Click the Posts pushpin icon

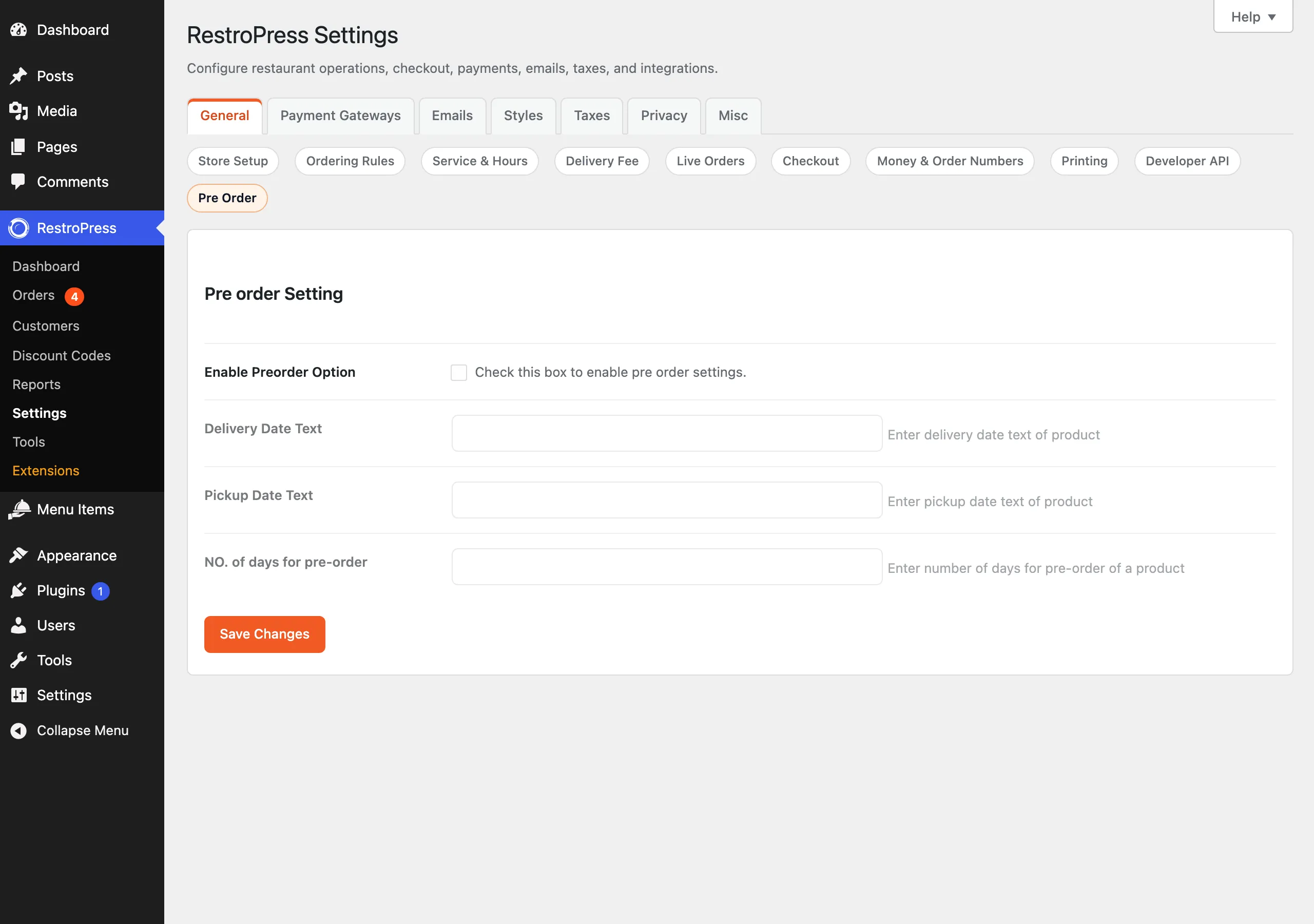pyautogui.click(x=18, y=76)
